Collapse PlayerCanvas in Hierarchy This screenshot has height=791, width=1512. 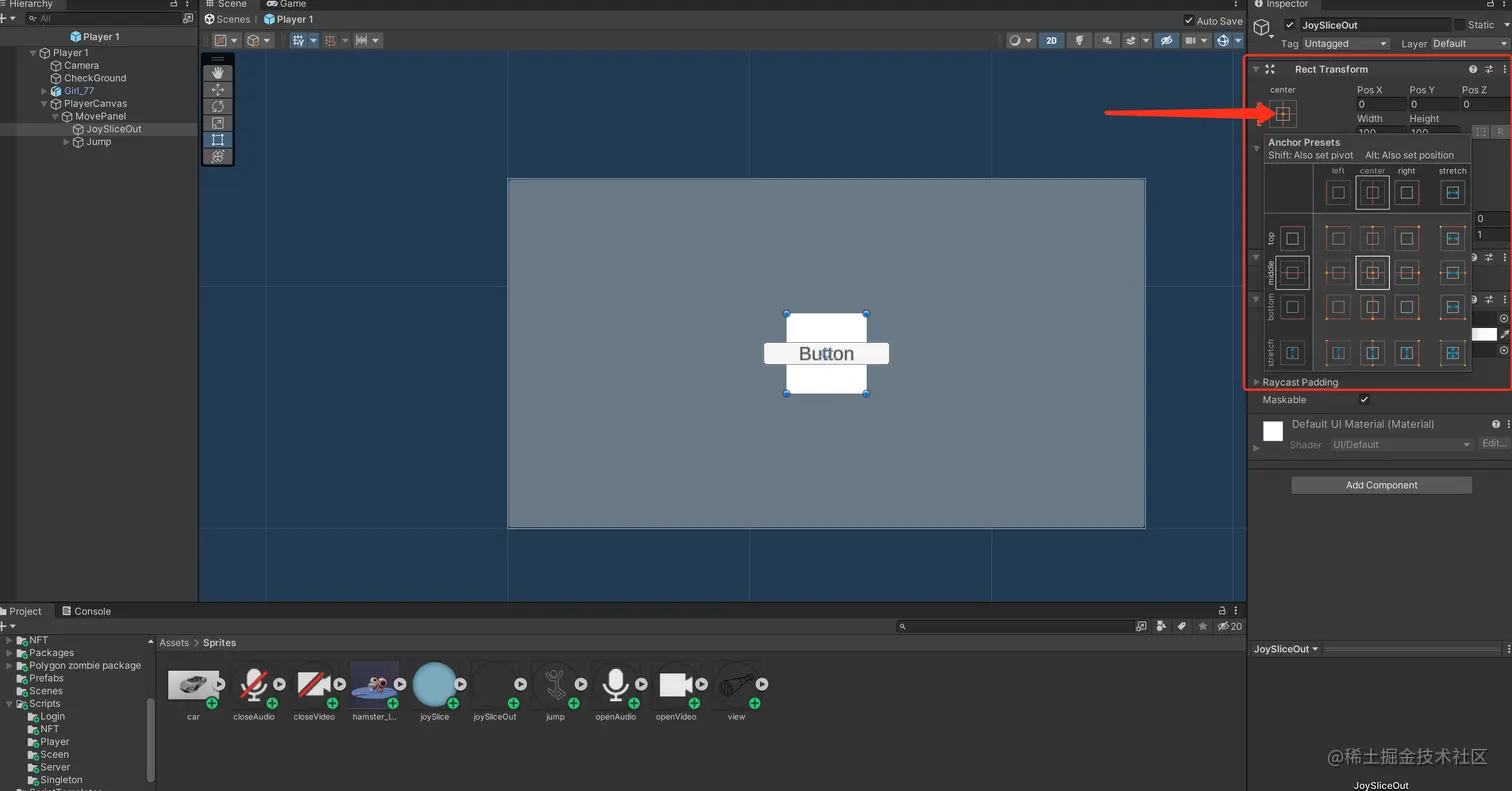[44, 104]
